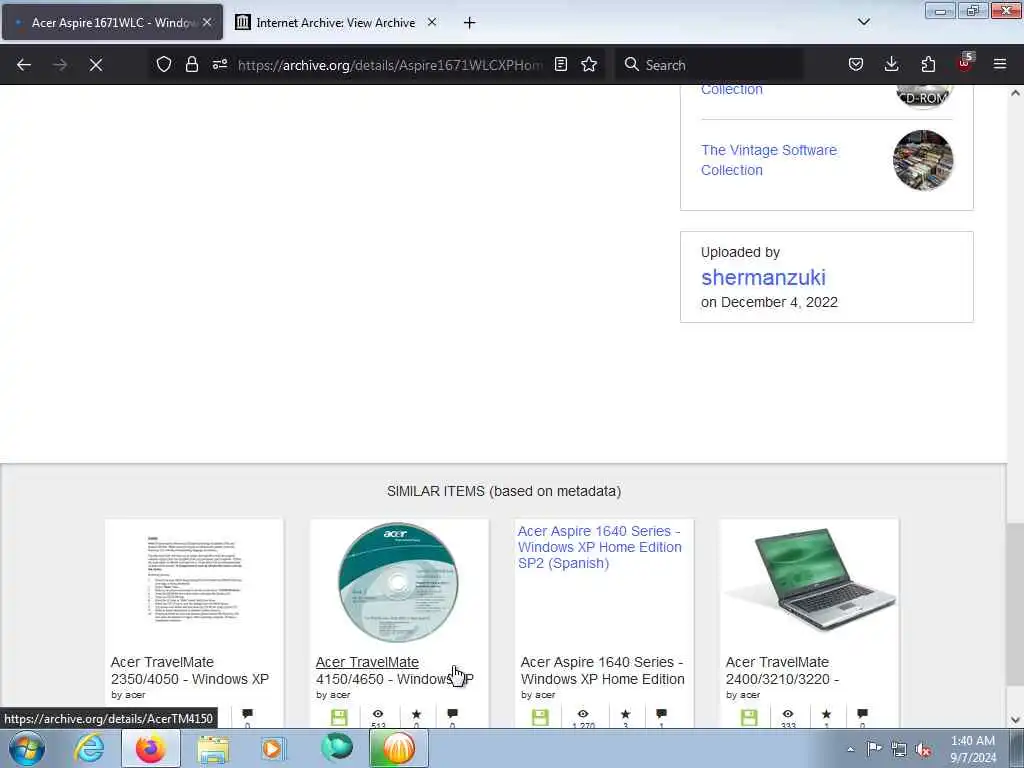1024x768 pixels.
Task: Click the muted volume tray icon
Action: coord(923,749)
